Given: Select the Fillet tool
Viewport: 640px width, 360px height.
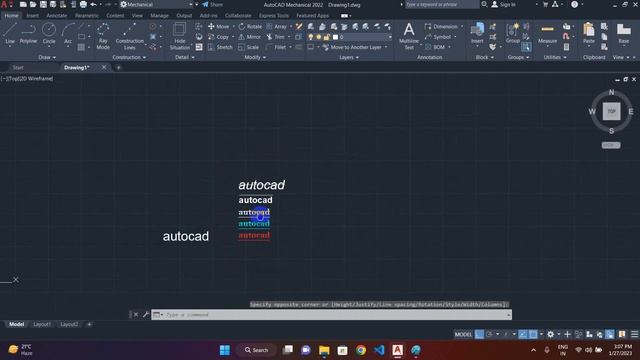Looking at the screenshot, I should click(x=276, y=47).
